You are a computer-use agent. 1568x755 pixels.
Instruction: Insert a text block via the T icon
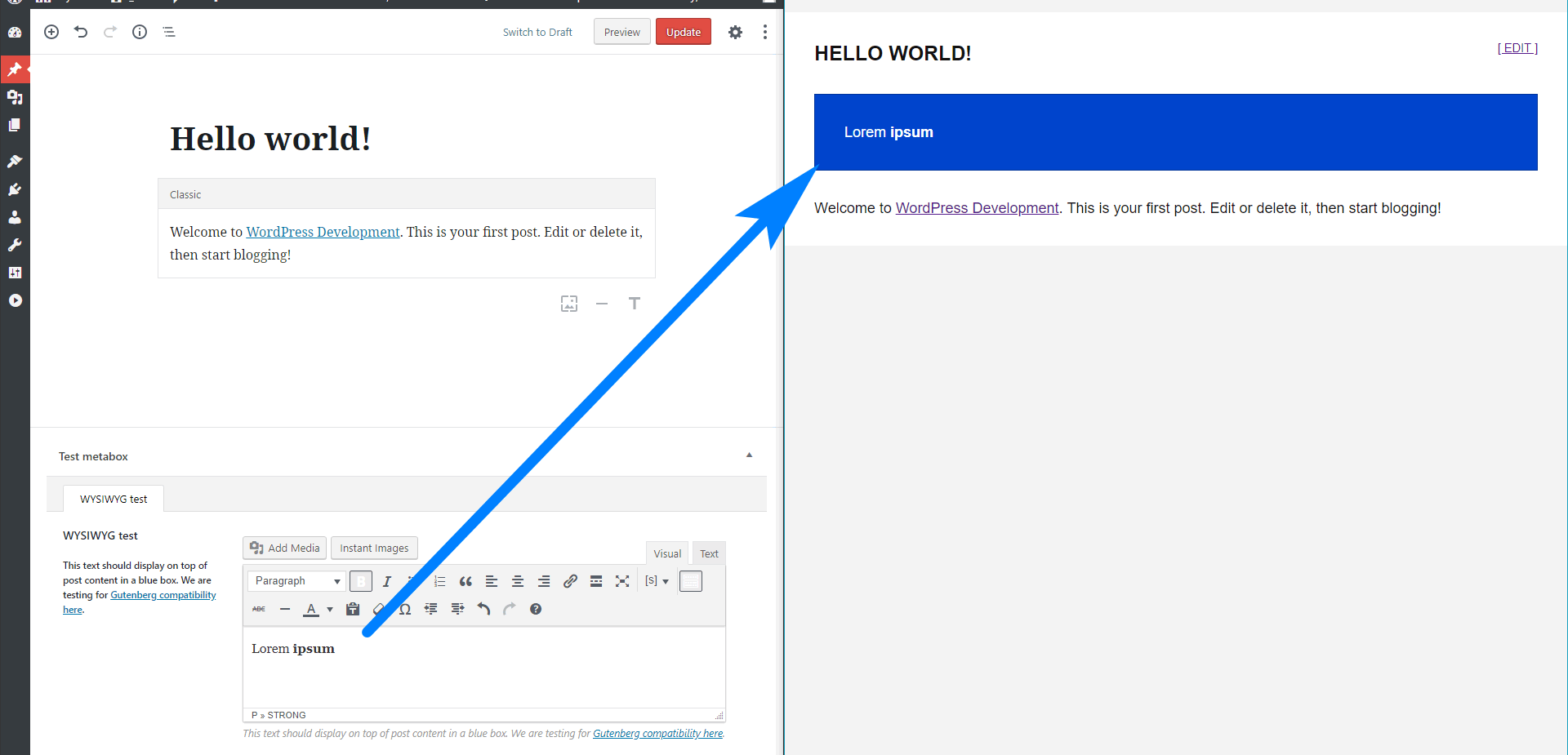tap(635, 304)
